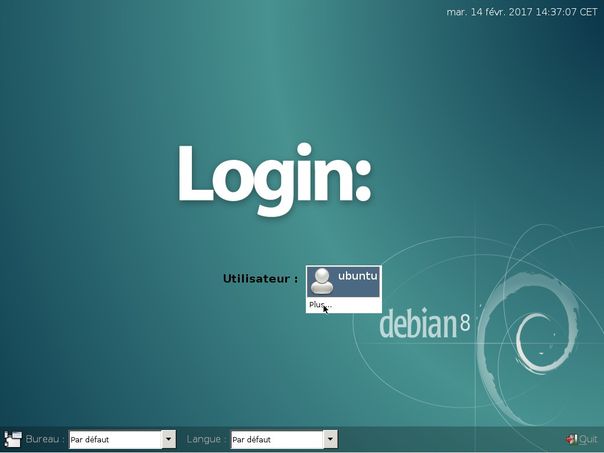Click the Bureau 'Par défaut' combo field
The width and height of the screenshot is (604, 453).
[122, 439]
